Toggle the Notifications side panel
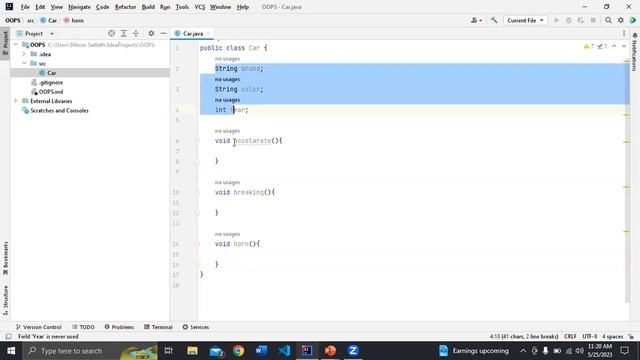The image size is (640, 360). pyautogui.click(x=635, y=52)
